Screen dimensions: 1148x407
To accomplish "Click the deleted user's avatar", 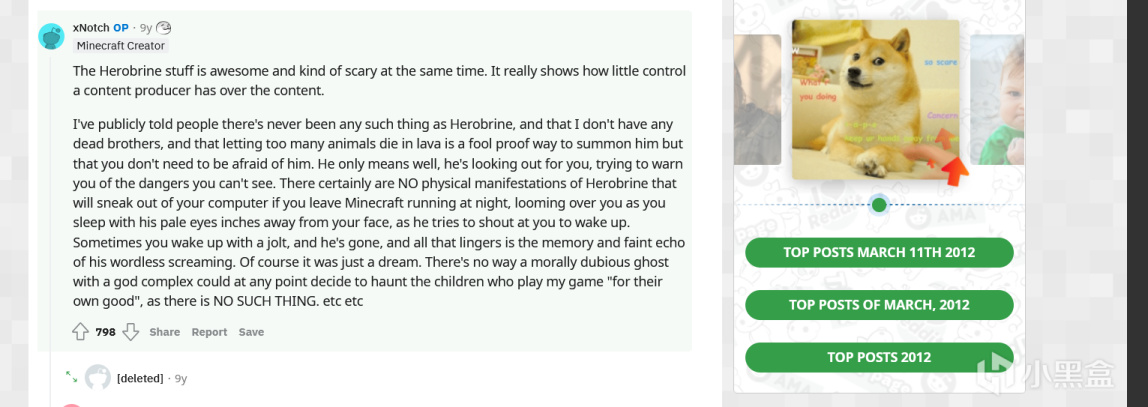I will tap(98, 378).
